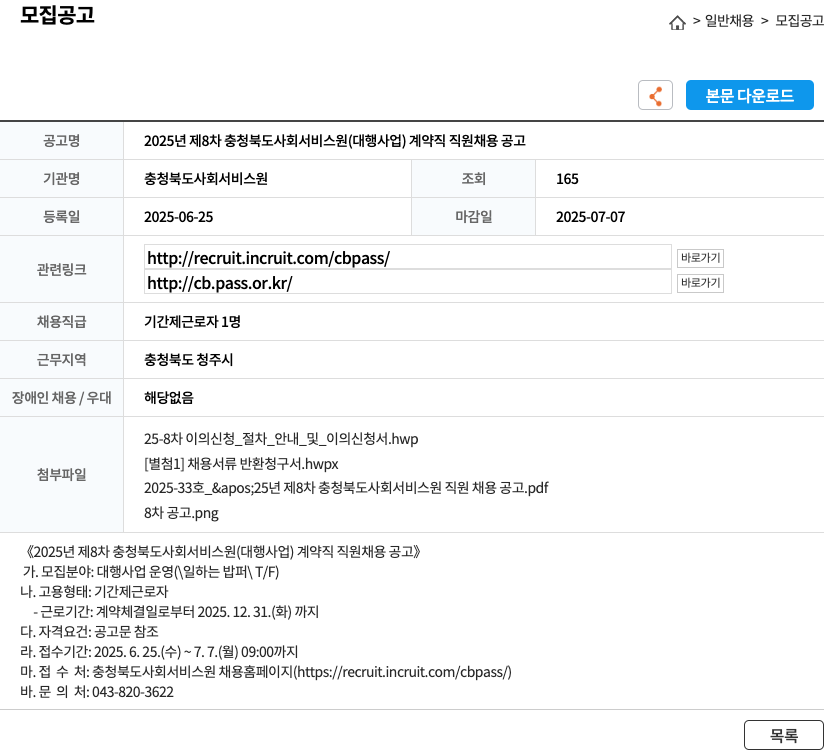Click the 공고명 row label
The image size is (824, 750).
[x=61, y=141]
